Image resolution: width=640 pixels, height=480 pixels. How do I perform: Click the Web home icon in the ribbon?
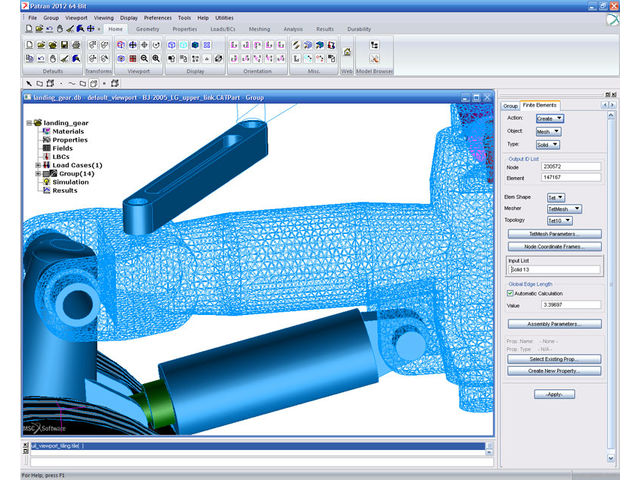point(346,51)
